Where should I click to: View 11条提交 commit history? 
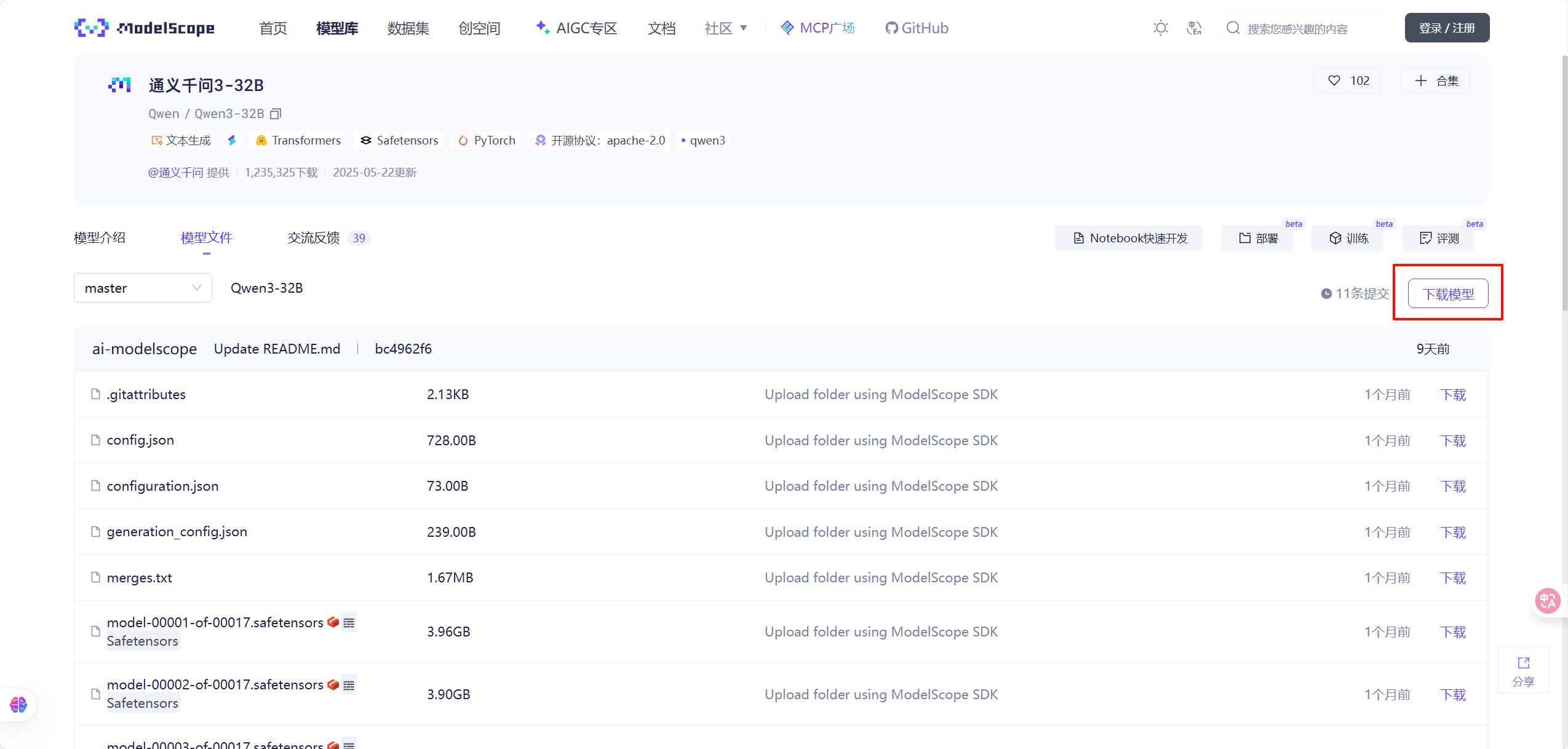coord(1355,294)
